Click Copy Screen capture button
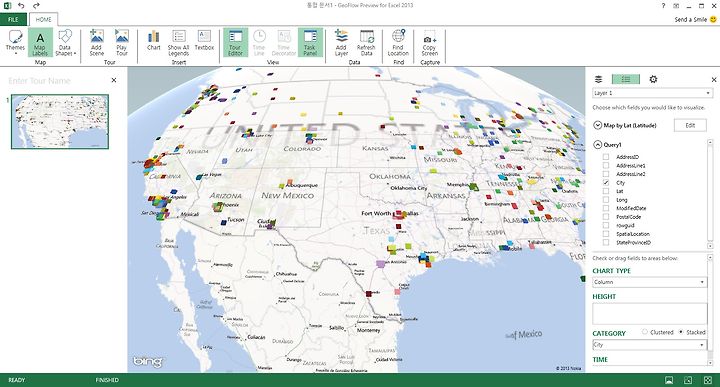The width and height of the screenshot is (720, 387). pyautogui.click(x=429, y=42)
